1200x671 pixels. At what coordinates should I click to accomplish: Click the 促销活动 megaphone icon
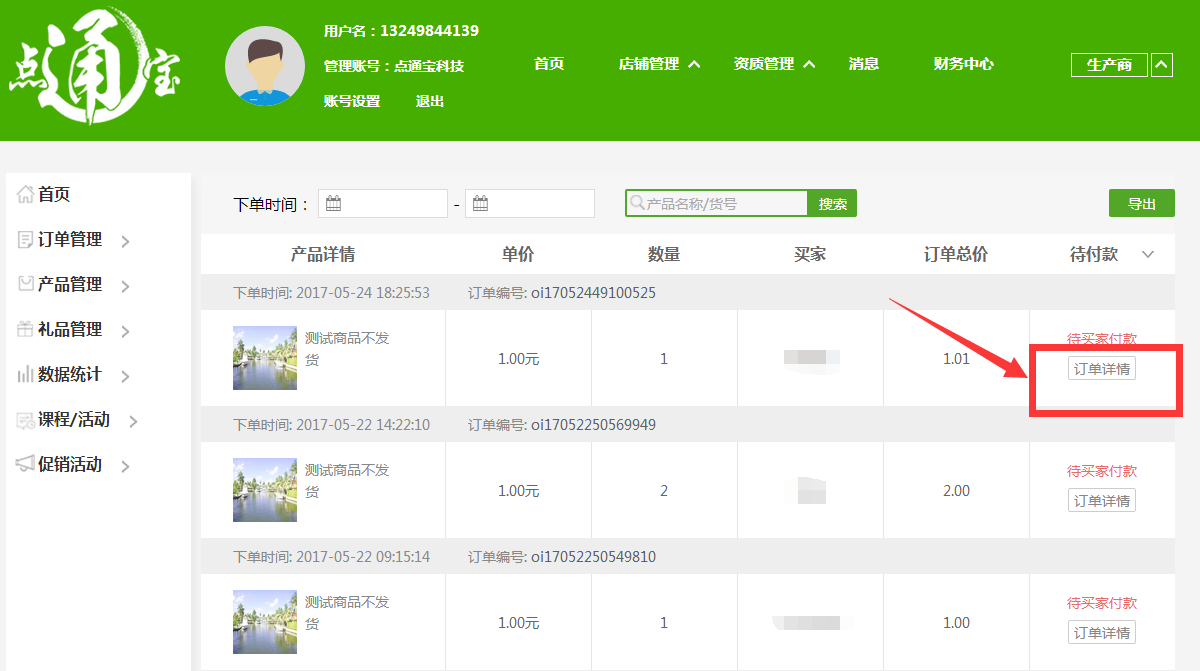click(x=25, y=464)
